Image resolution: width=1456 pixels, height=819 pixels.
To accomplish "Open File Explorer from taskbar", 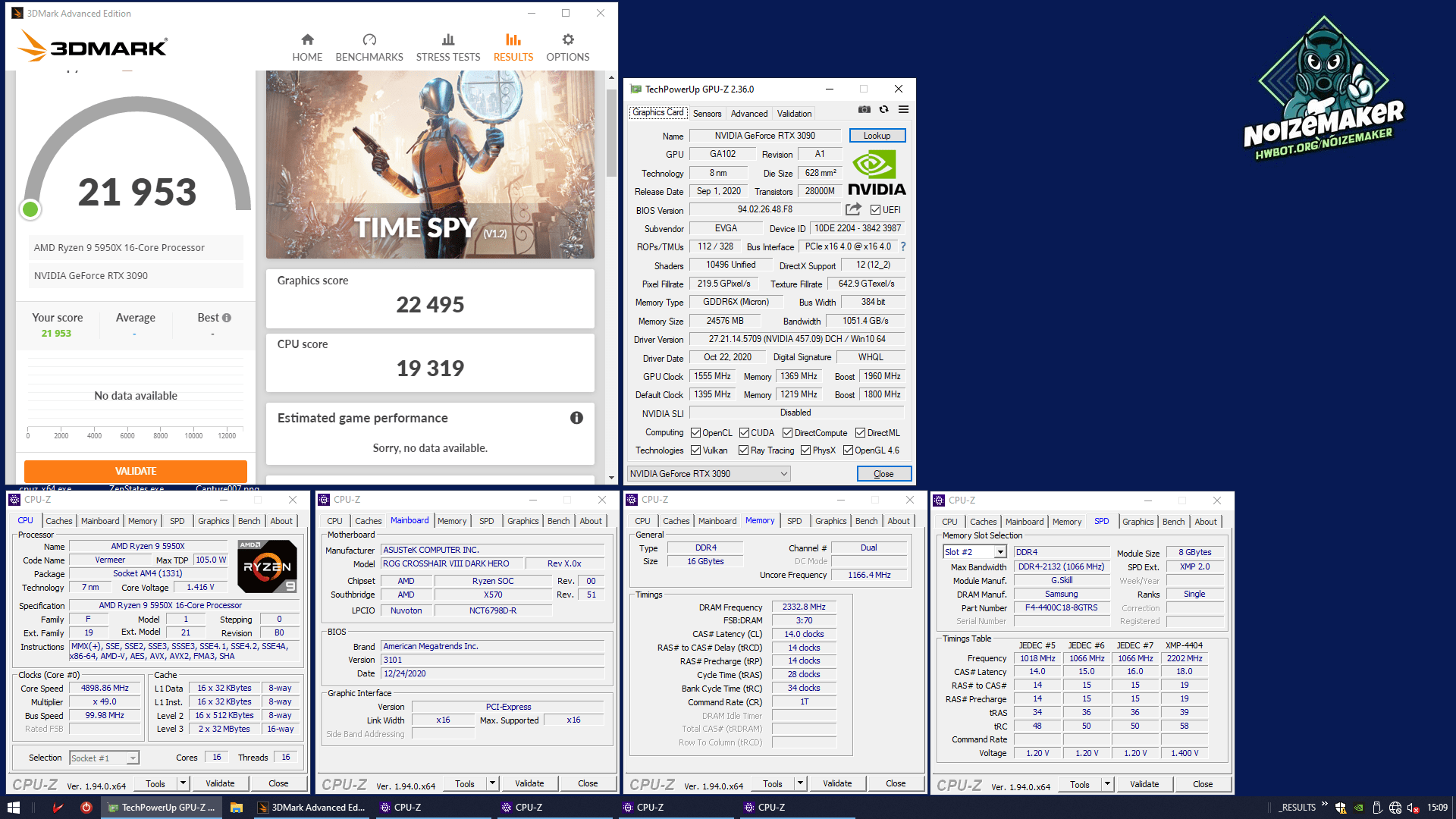I will (x=237, y=808).
